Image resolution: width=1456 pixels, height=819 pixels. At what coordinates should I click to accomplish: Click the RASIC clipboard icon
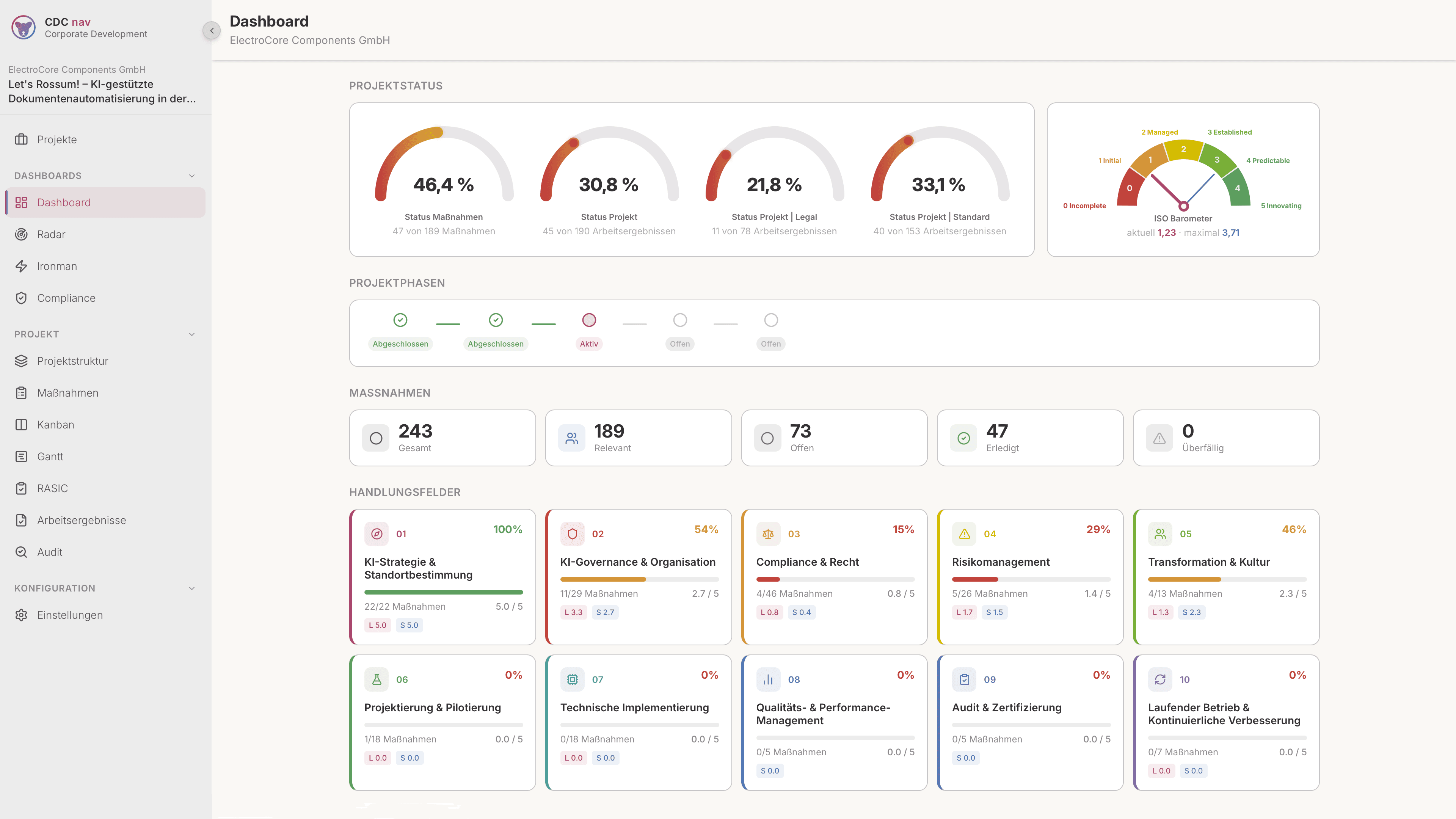[x=21, y=488]
